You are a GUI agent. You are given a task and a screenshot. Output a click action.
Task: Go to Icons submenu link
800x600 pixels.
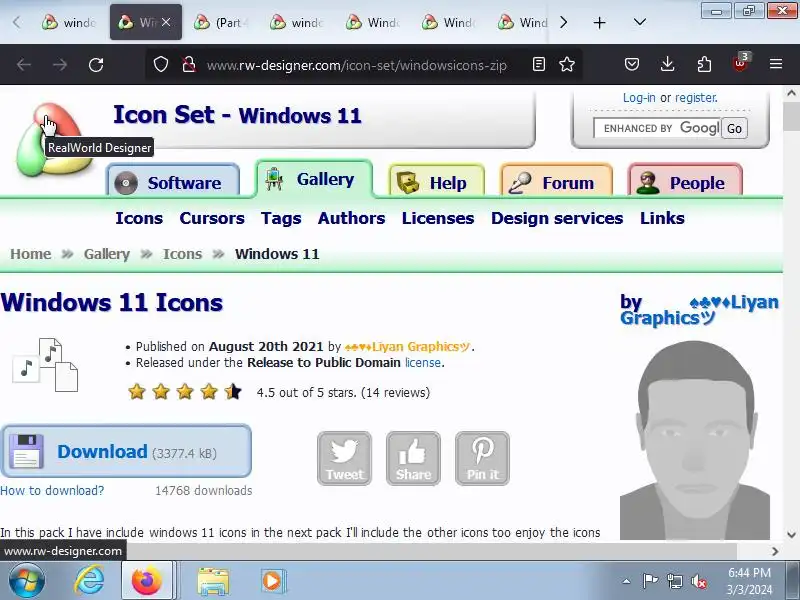coord(139,218)
